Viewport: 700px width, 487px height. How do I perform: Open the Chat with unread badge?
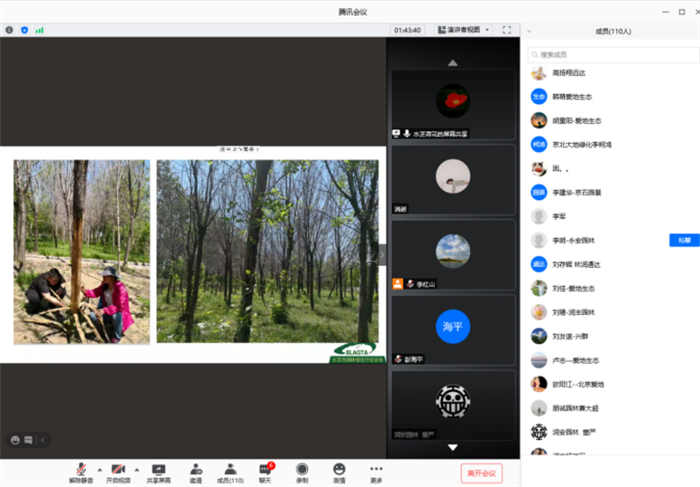(x=265, y=470)
